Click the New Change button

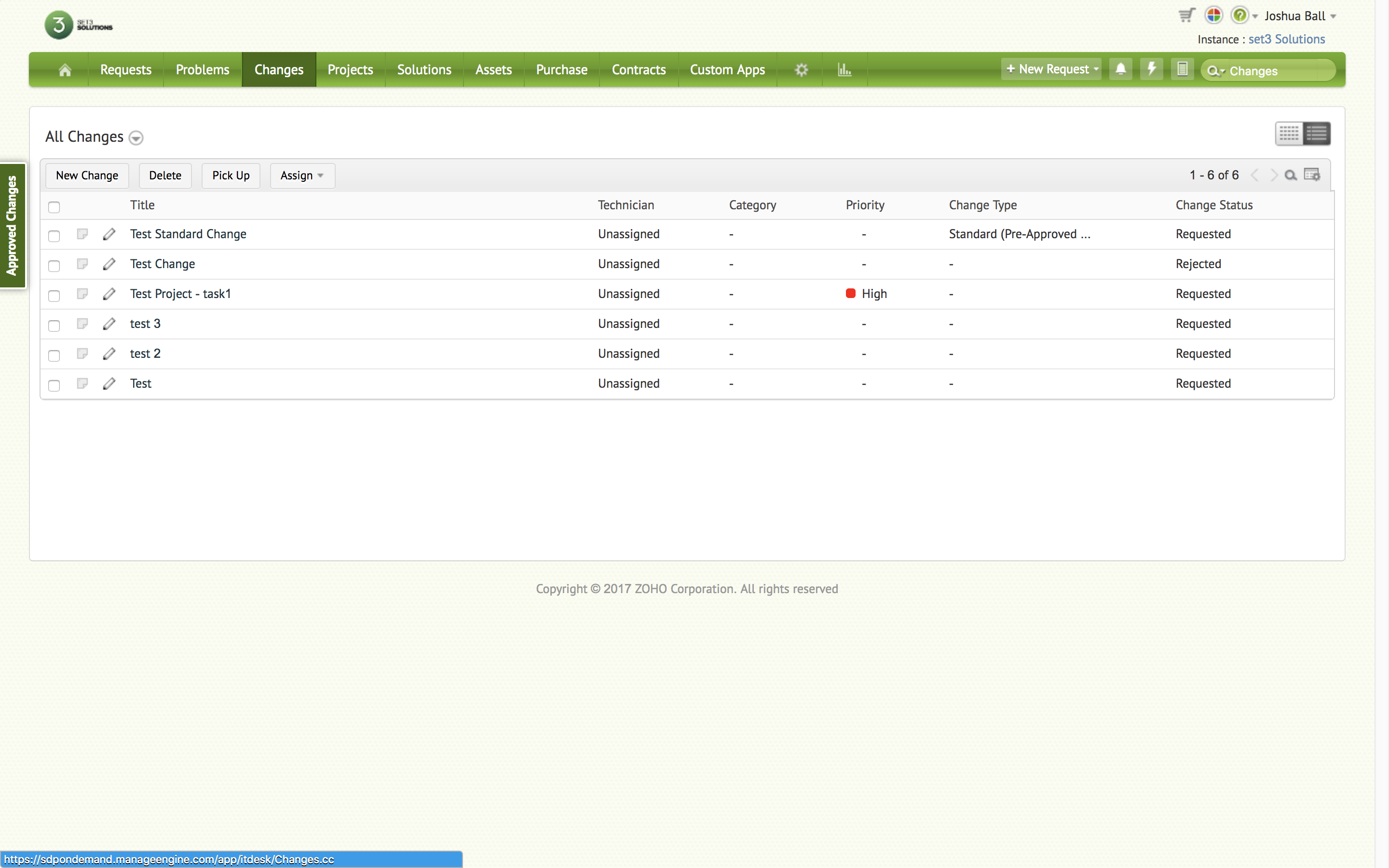pos(87,176)
